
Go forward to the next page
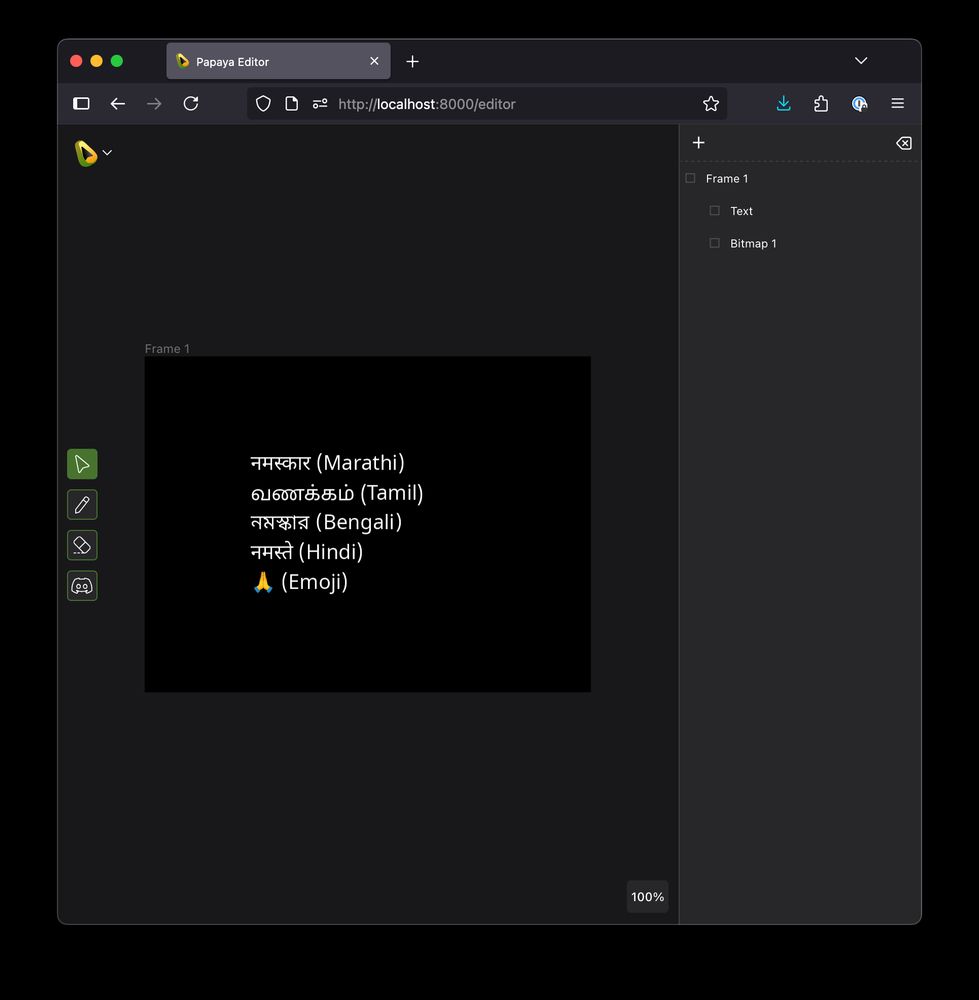tap(154, 103)
